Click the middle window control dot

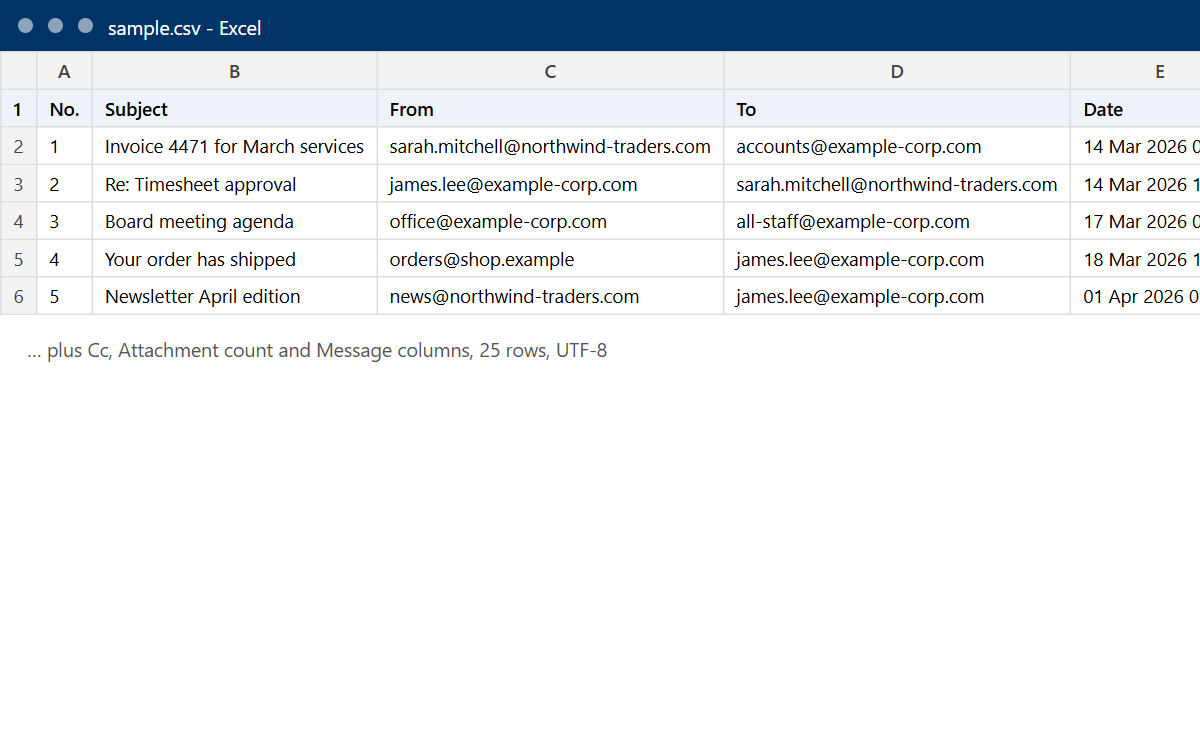56,26
